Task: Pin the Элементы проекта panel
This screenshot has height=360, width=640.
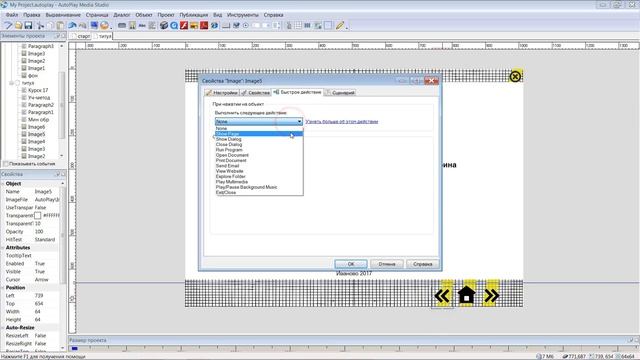Action: coord(57,36)
